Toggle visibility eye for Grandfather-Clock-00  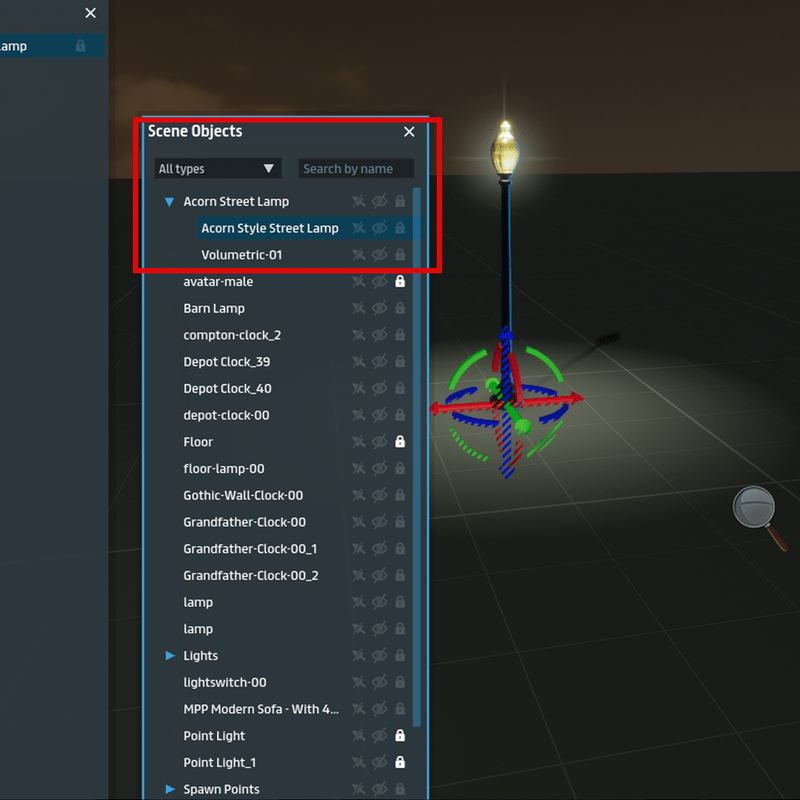coord(379,522)
